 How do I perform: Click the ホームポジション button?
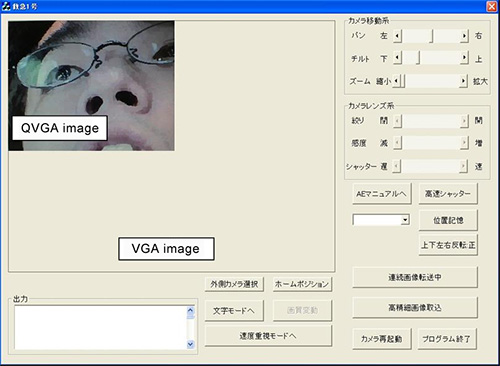(302, 284)
